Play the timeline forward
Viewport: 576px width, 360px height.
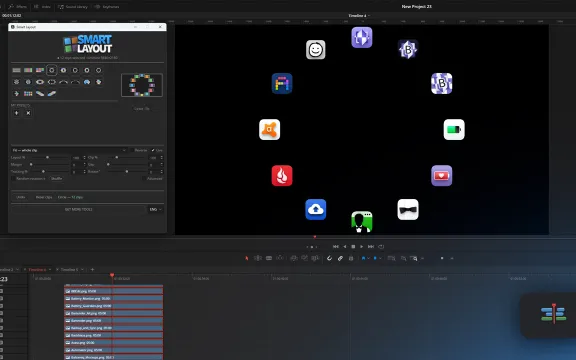pyautogui.click(x=362, y=246)
